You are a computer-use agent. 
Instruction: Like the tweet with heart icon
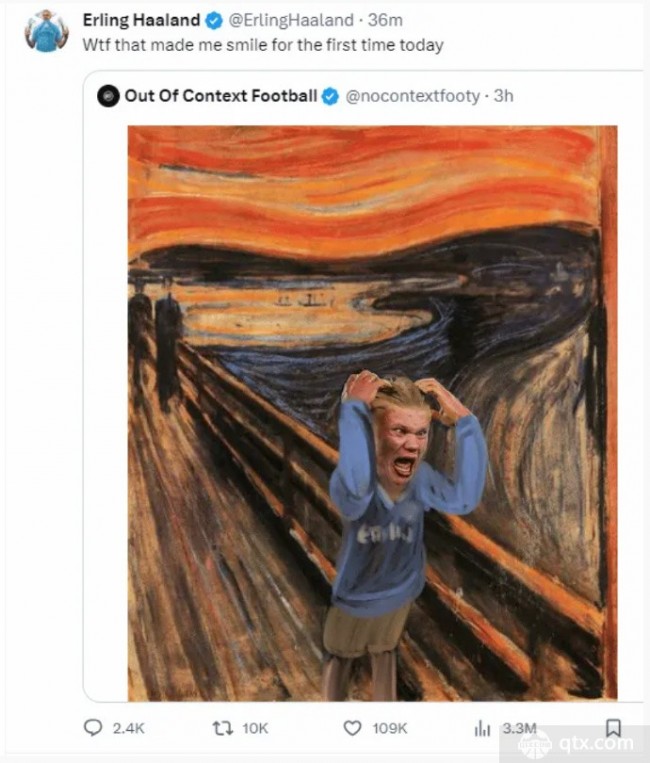(x=352, y=728)
